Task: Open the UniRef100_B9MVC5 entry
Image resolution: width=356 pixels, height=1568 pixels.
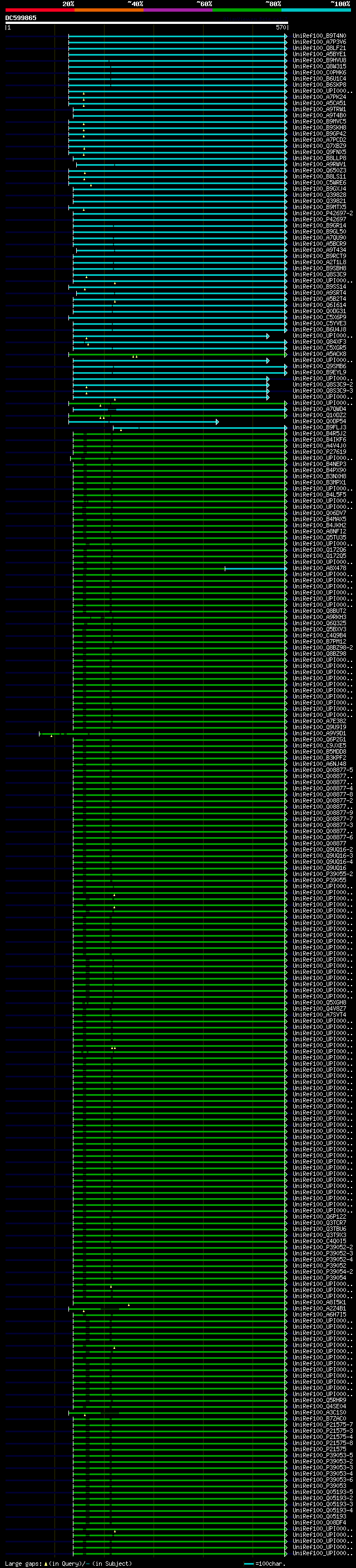Action: point(319,122)
